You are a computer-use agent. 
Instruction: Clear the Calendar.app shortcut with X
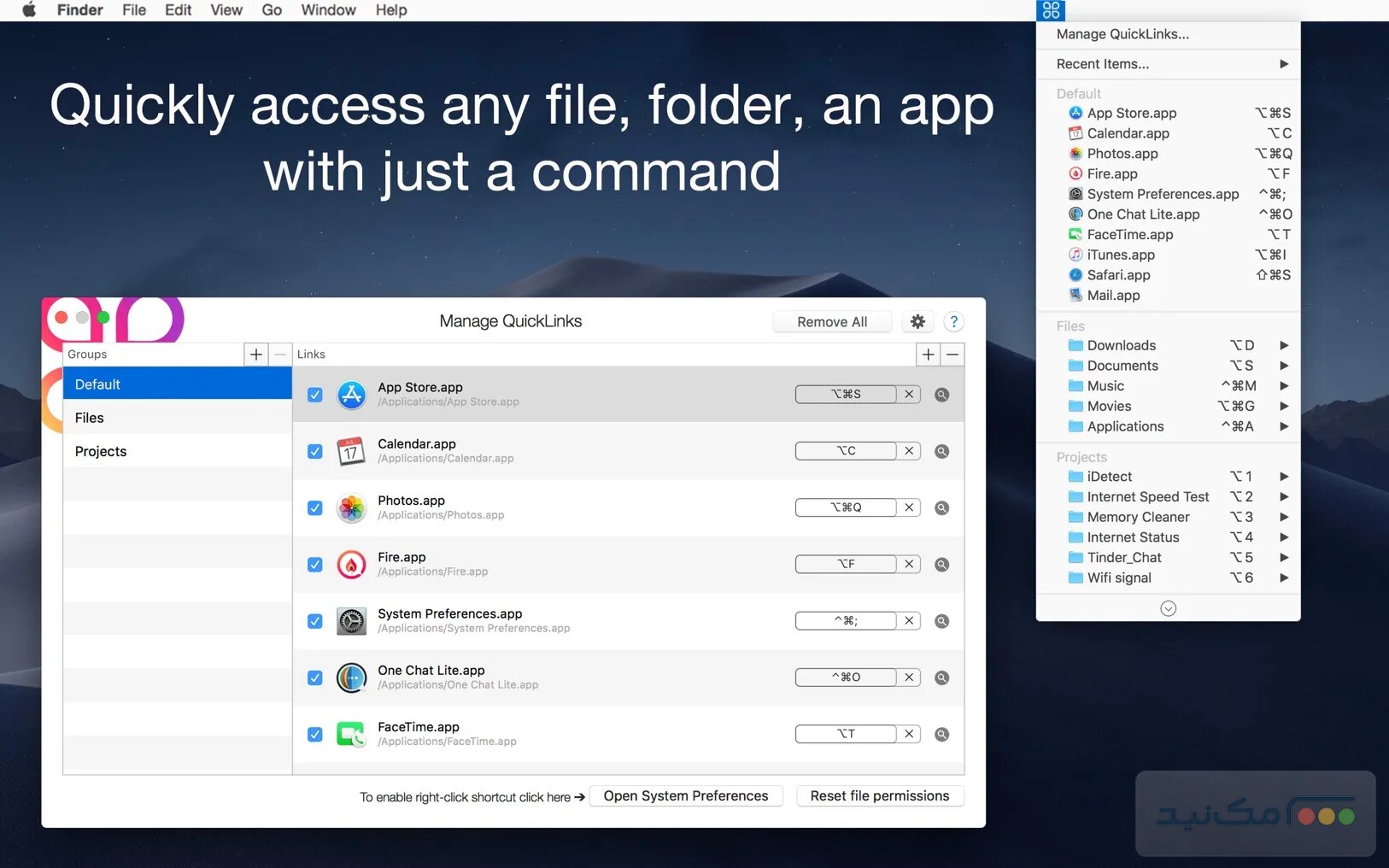[x=909, y=451]
